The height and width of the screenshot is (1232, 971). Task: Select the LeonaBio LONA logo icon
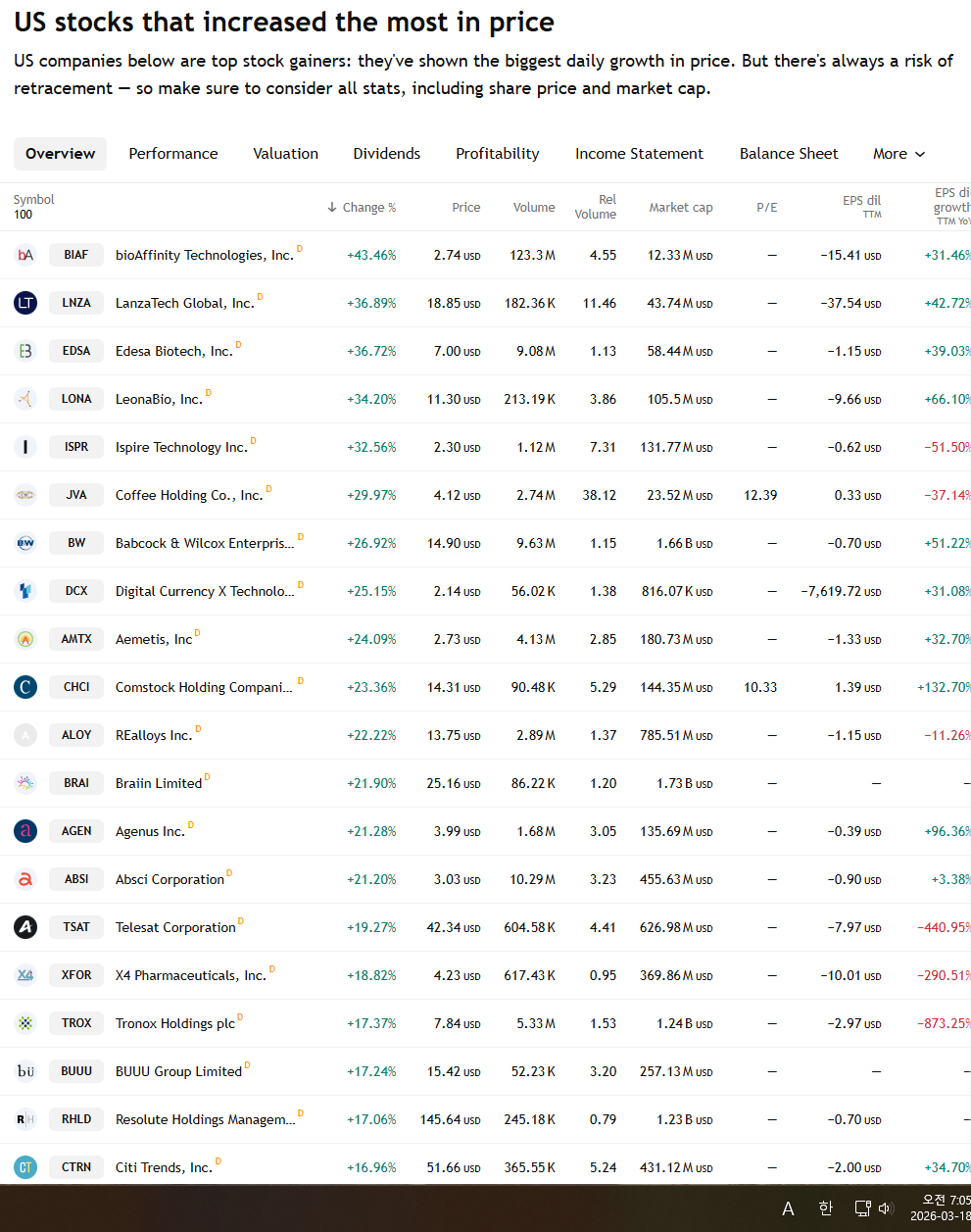pos(25,399)
